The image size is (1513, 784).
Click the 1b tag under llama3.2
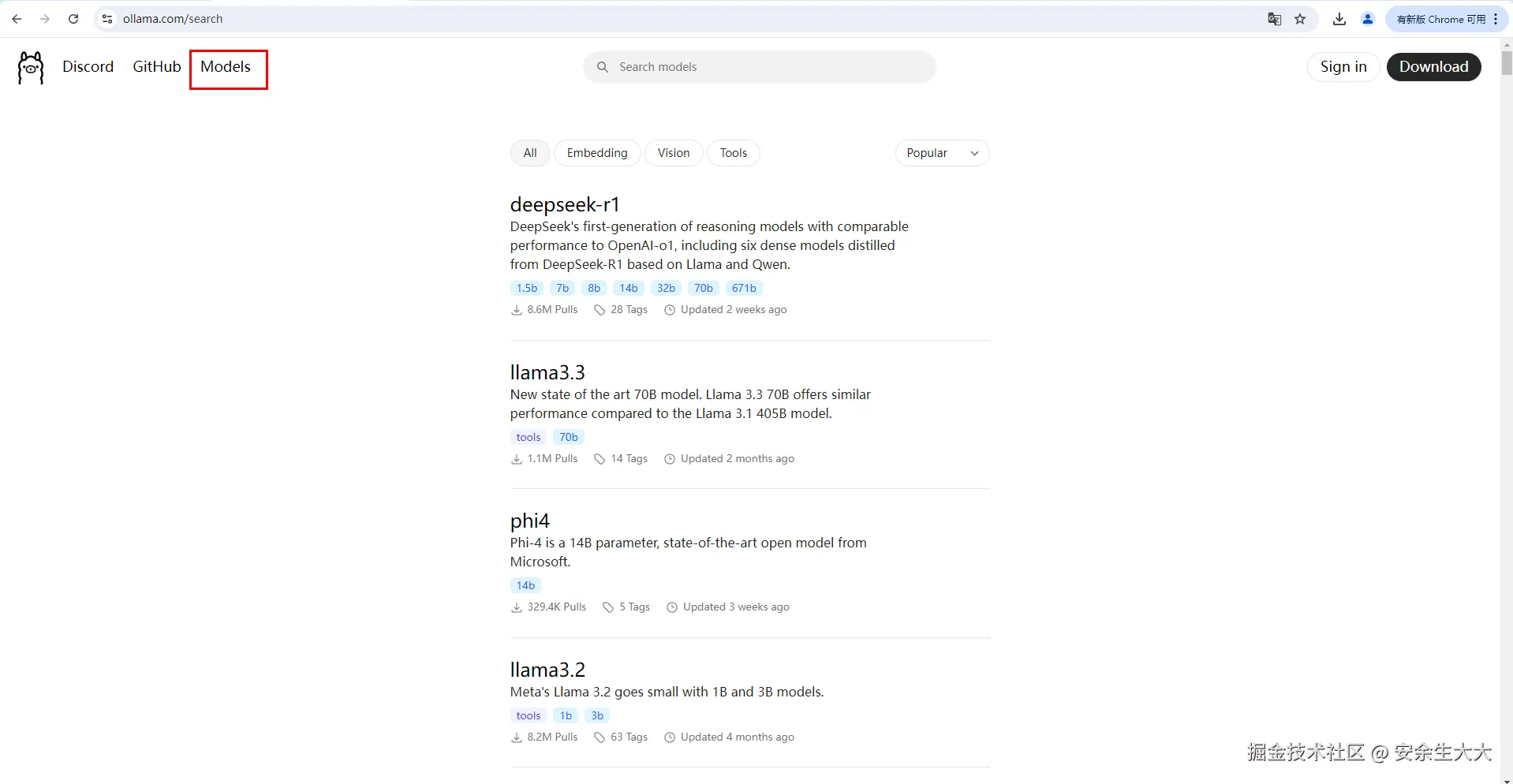(x=566, y=715)
